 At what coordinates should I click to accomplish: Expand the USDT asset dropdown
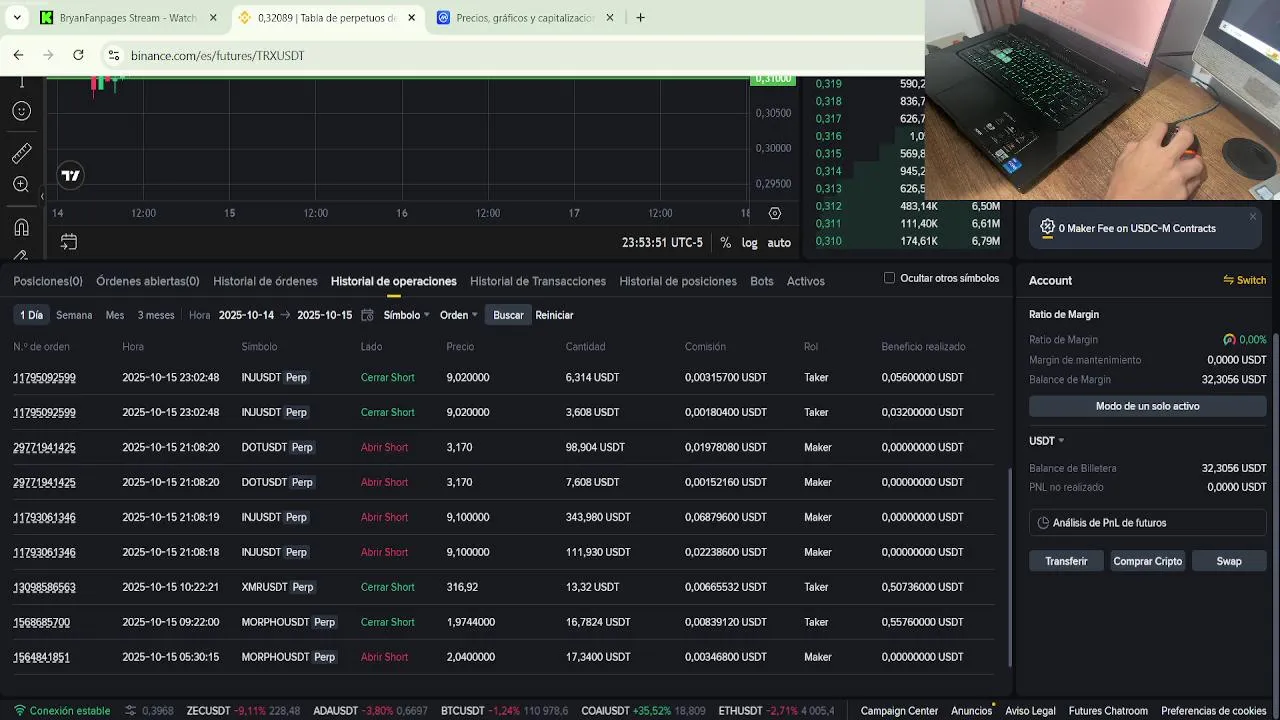(1047, 441)
